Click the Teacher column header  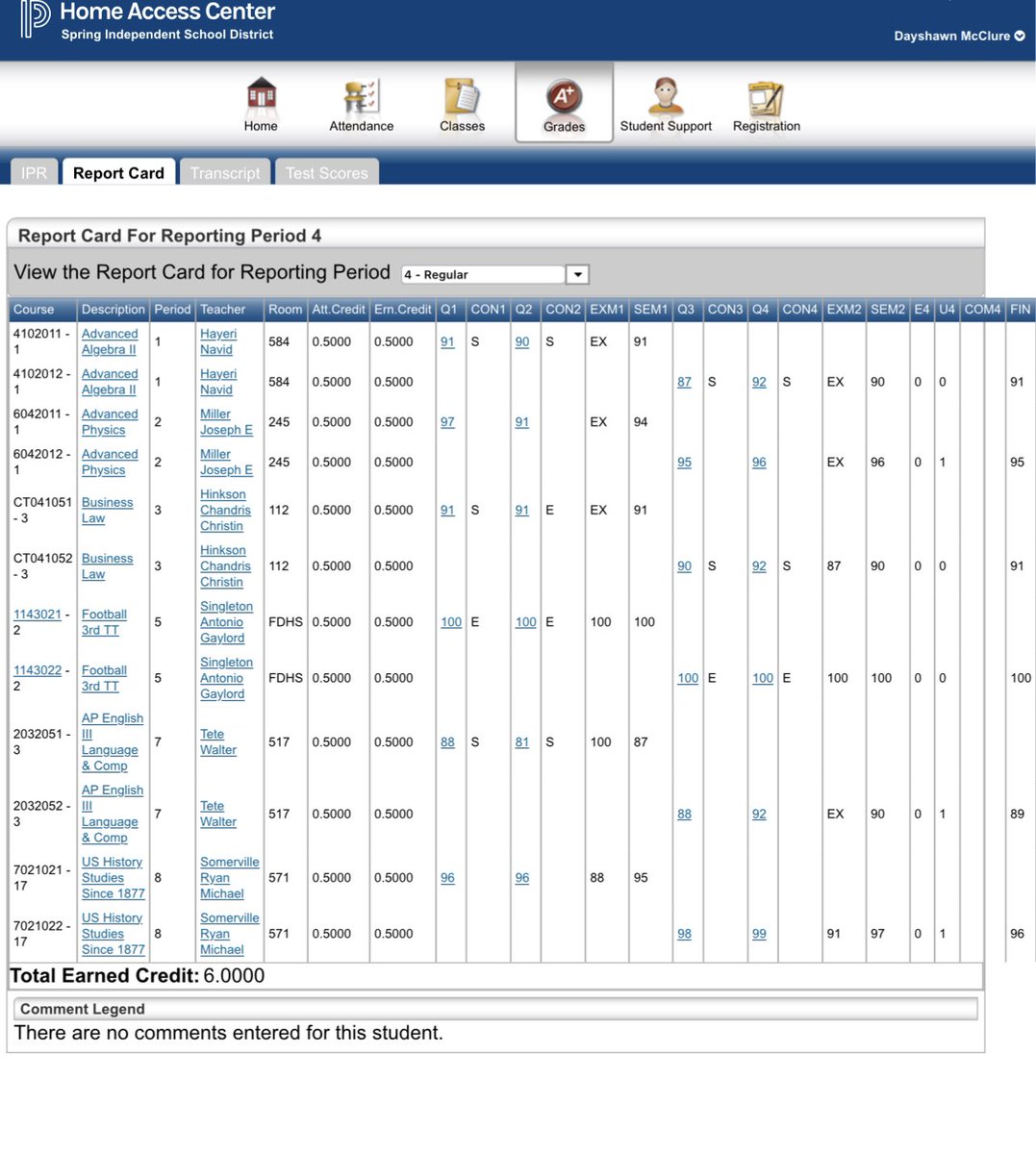(x=230, y=310)
